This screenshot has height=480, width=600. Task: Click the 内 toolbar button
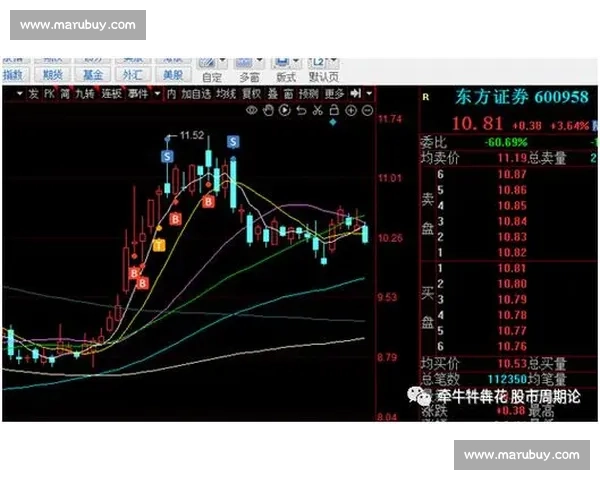[171, 93]
